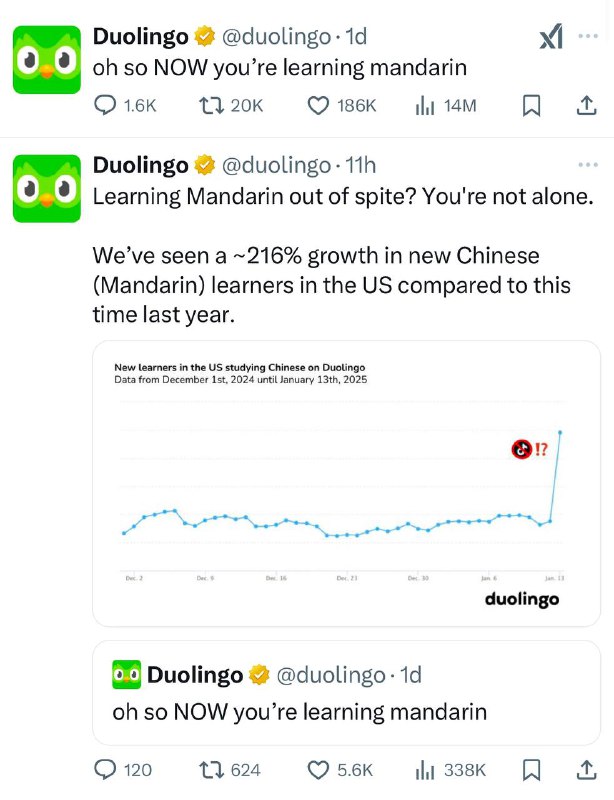The height and width of the screenshot is (800, 614).
Task: Bookmark the second Duolingo tweet
Action: click(x=532, y=769)
